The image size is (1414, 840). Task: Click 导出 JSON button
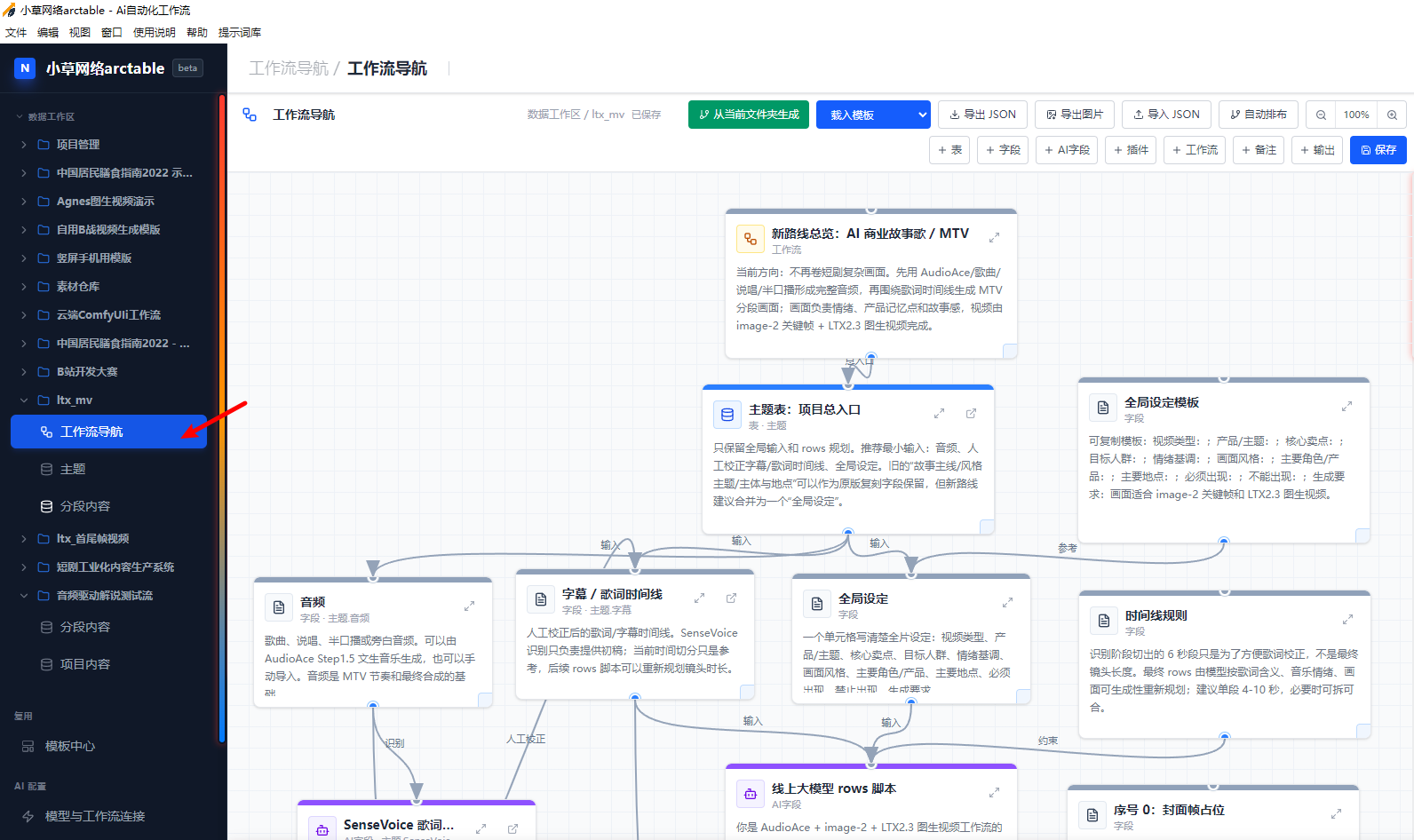tap(982, 115)
